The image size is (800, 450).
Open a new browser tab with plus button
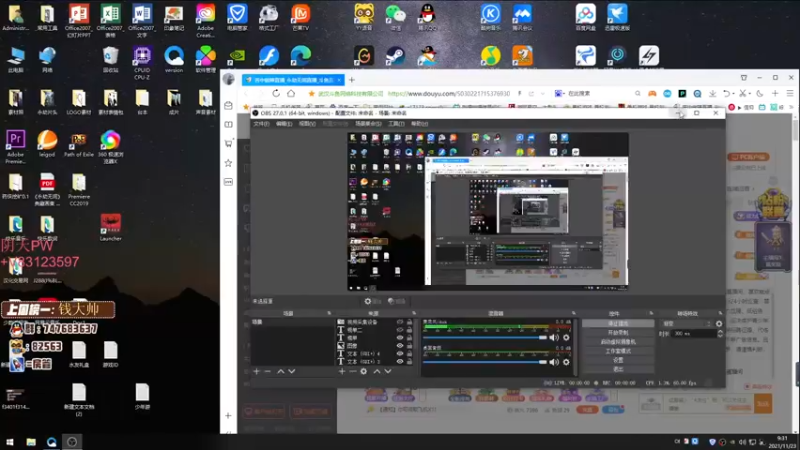pyautogui.click(x=352, y=80)
